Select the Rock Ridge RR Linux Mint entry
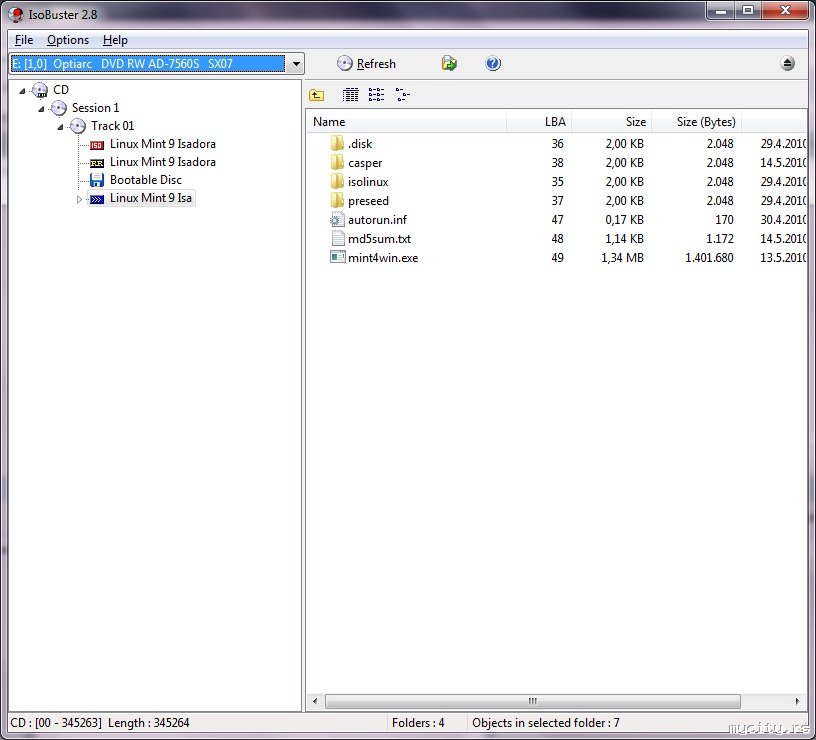Image resolution: width=816 pixels, height=740 pixels. (x=162, y=162)
